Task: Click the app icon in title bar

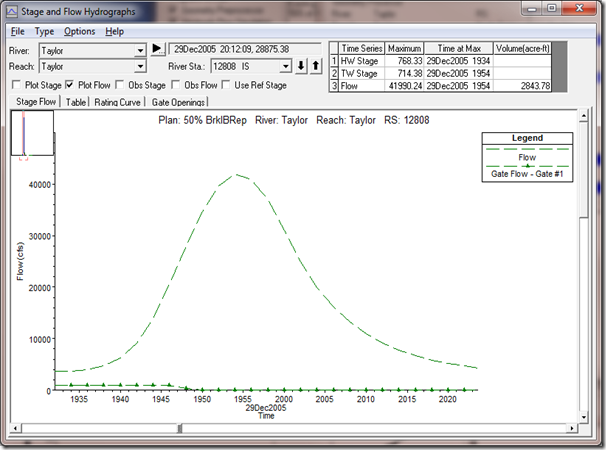Action: [10, 13]
